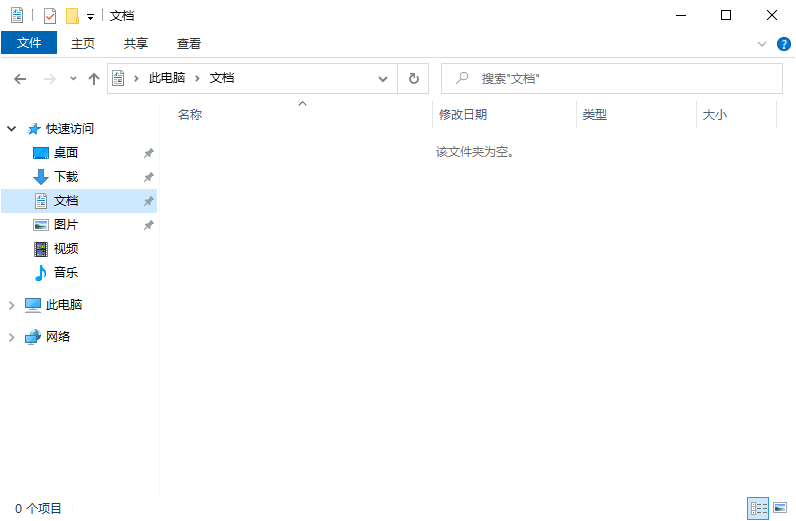Navigate back with the left arrow
The height and width of the screenshot is (521, 796).
click(21, 78)
